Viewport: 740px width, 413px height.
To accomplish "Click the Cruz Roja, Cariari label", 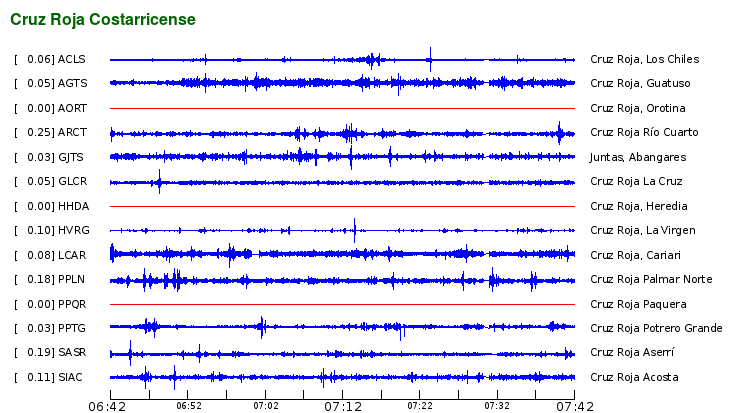I will (x=636, y=255).
